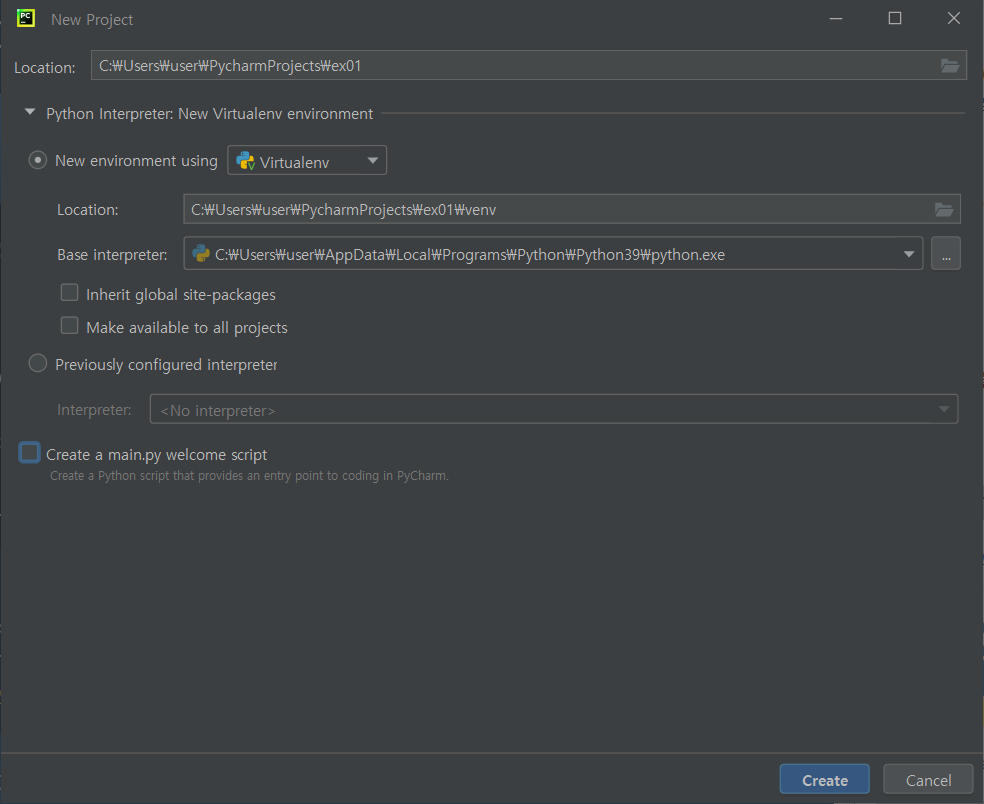Collapse the Python Interpreter section
The height and width of the screenshot is (804, 984).
point(29,112)
